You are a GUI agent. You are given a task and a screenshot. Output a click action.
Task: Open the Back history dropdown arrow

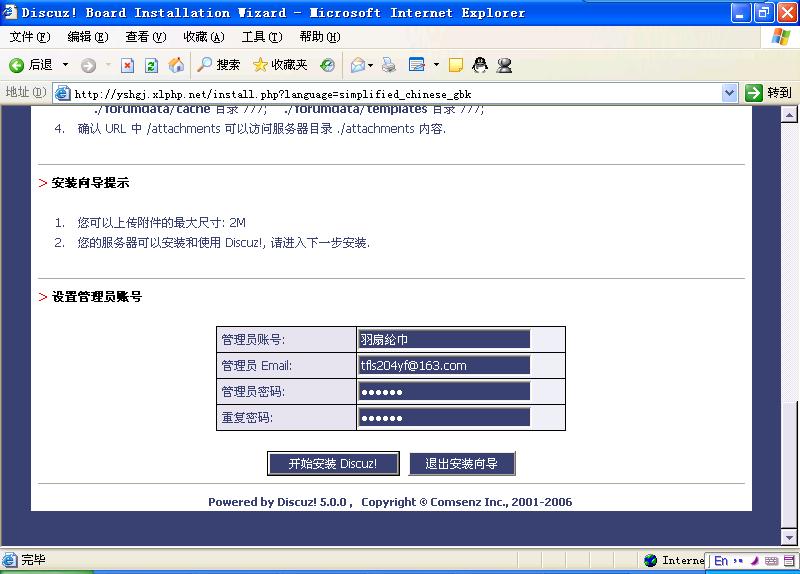coord(65,65)
